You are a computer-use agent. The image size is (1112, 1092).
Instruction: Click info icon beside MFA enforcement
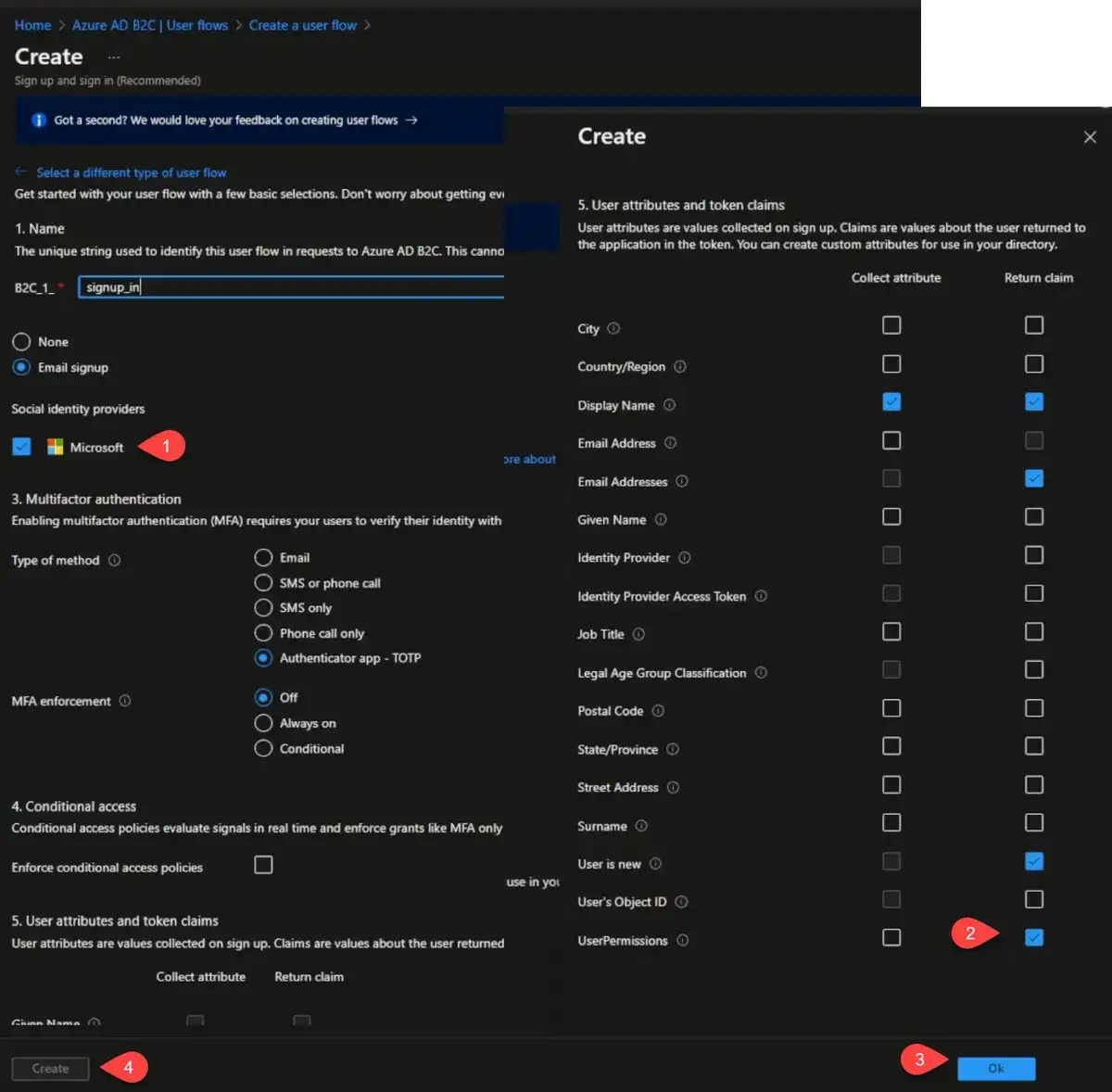point(125,701)
